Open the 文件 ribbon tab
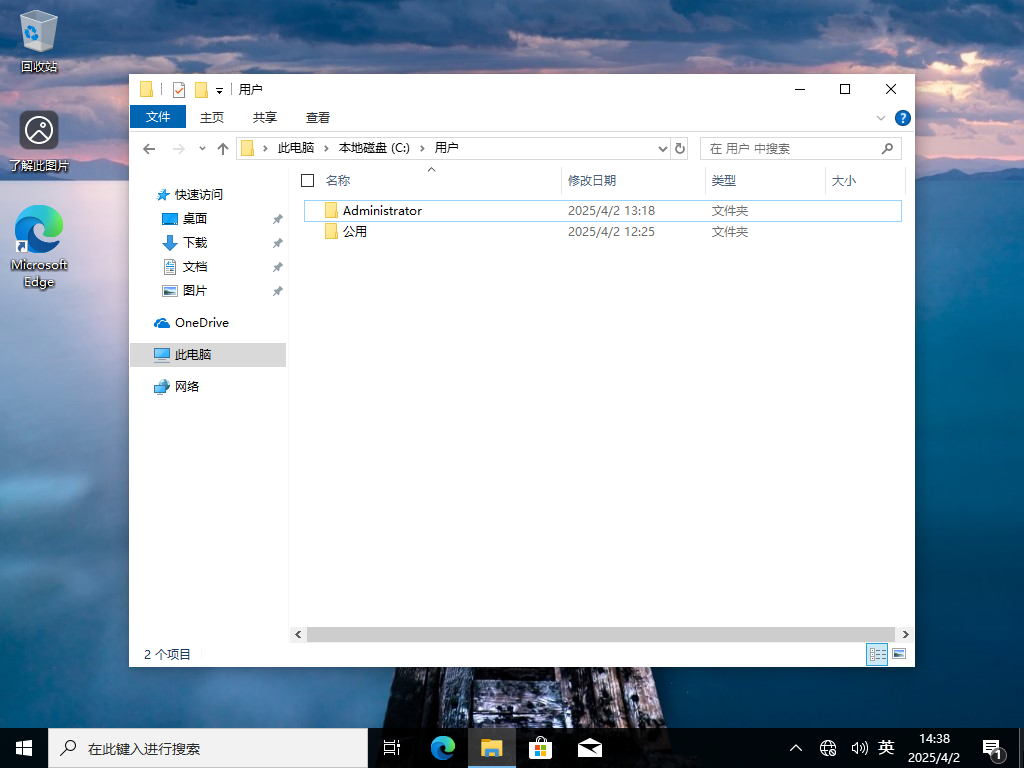Viewport: 1024px width, 768px height. point(158,117)
